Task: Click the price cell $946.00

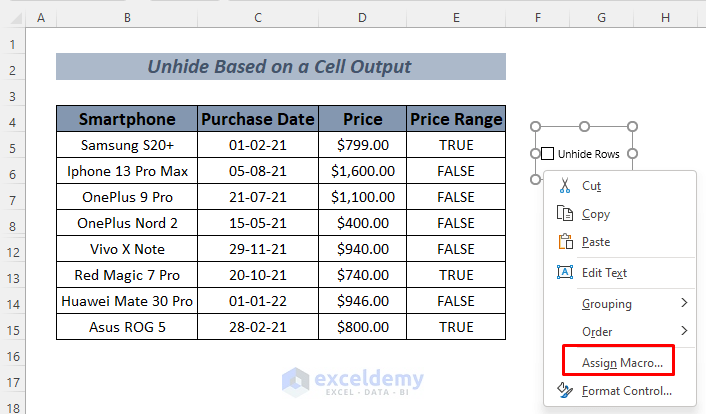Action: [x=362, y=301]
